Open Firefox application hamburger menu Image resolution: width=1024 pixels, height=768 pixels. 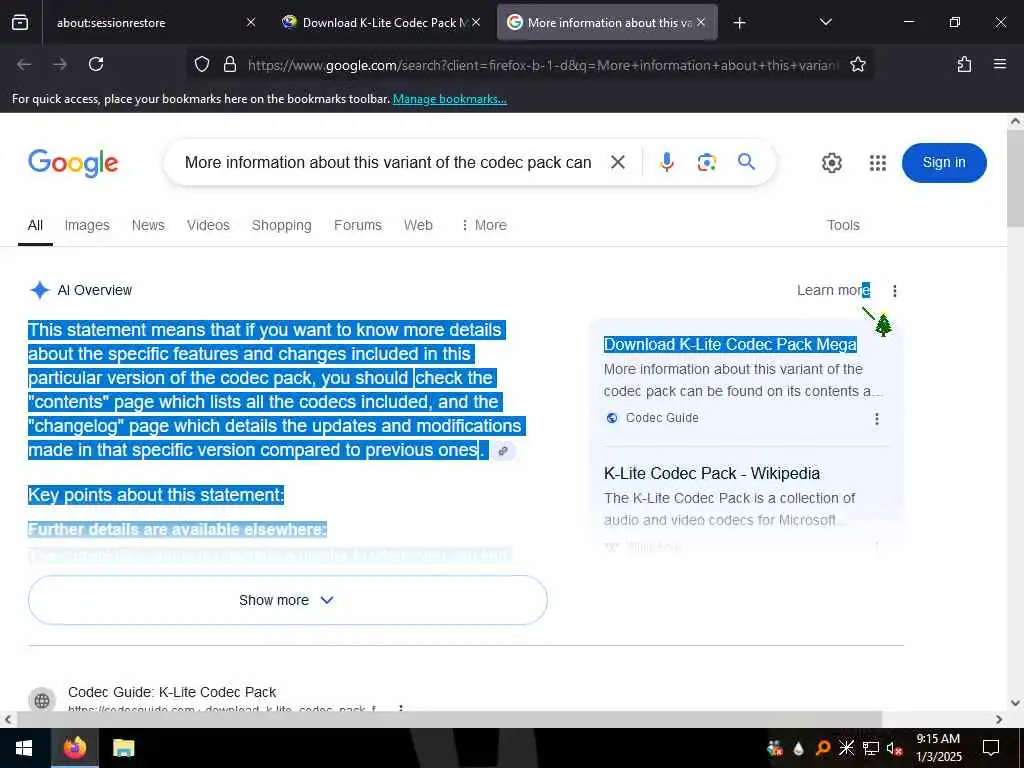coord(1000,64)
